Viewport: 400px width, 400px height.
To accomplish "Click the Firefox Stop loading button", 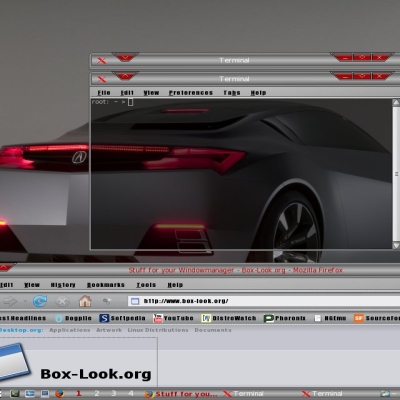I will [x=62, y=301].
